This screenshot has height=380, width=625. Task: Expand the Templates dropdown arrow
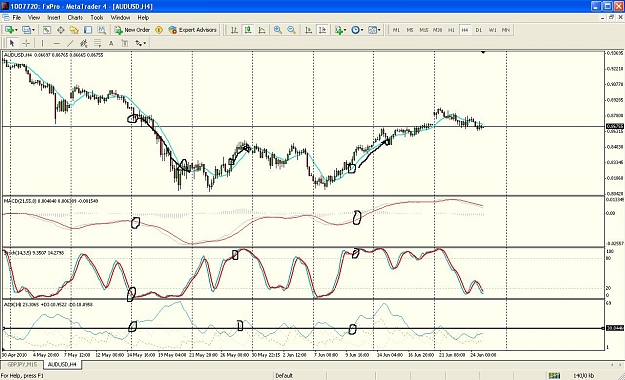click(379, 30)
